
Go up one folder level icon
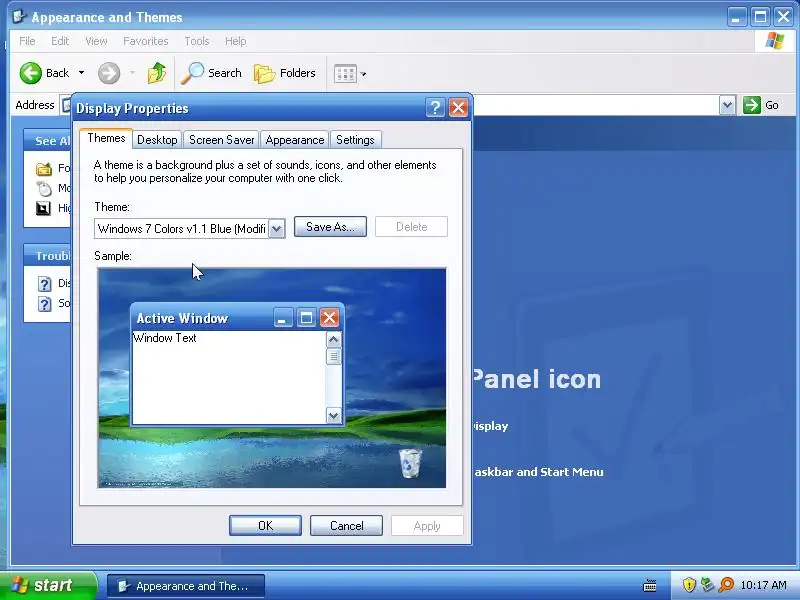point(157,73)
